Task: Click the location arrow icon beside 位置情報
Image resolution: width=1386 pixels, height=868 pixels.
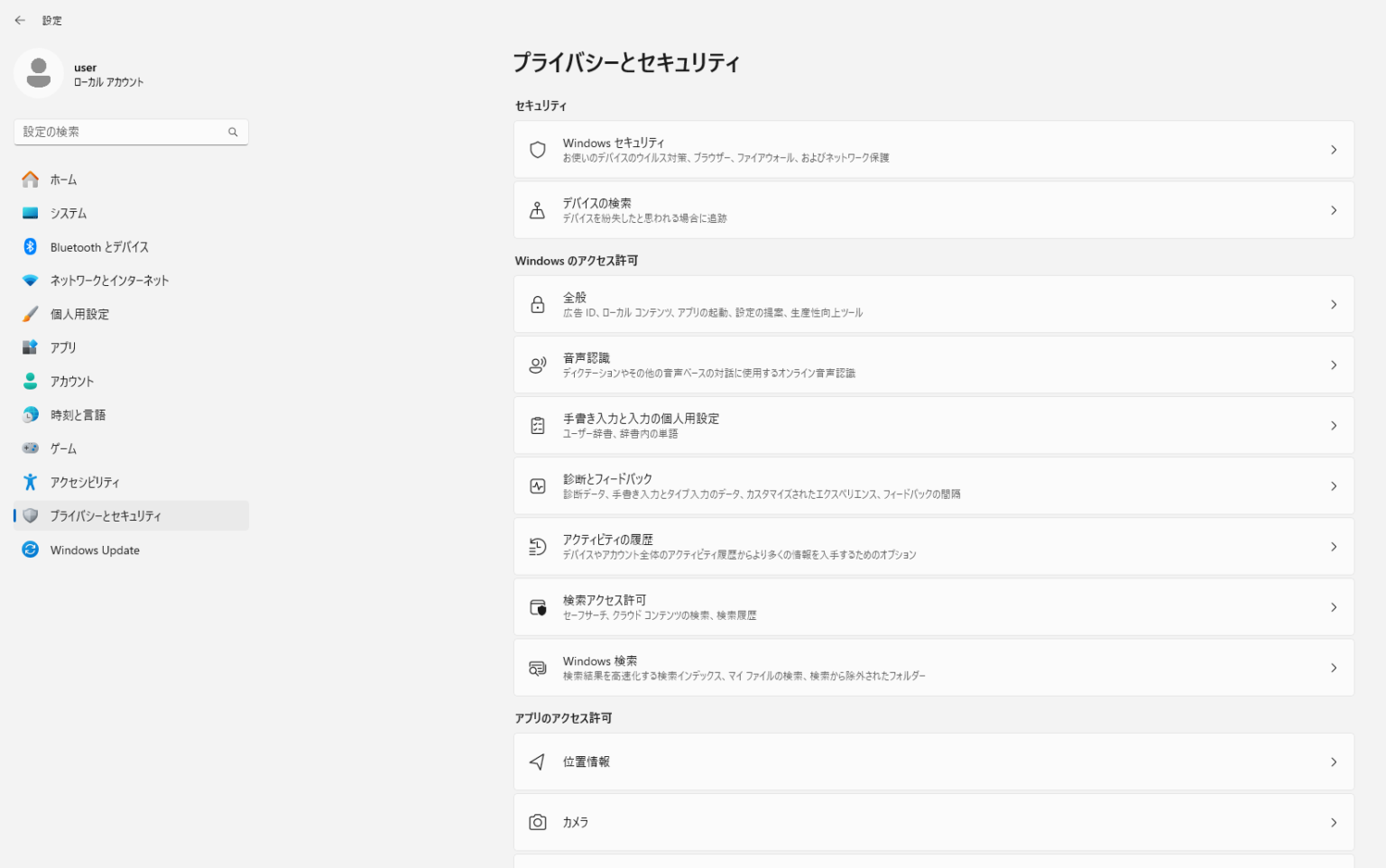Action: 538,762
